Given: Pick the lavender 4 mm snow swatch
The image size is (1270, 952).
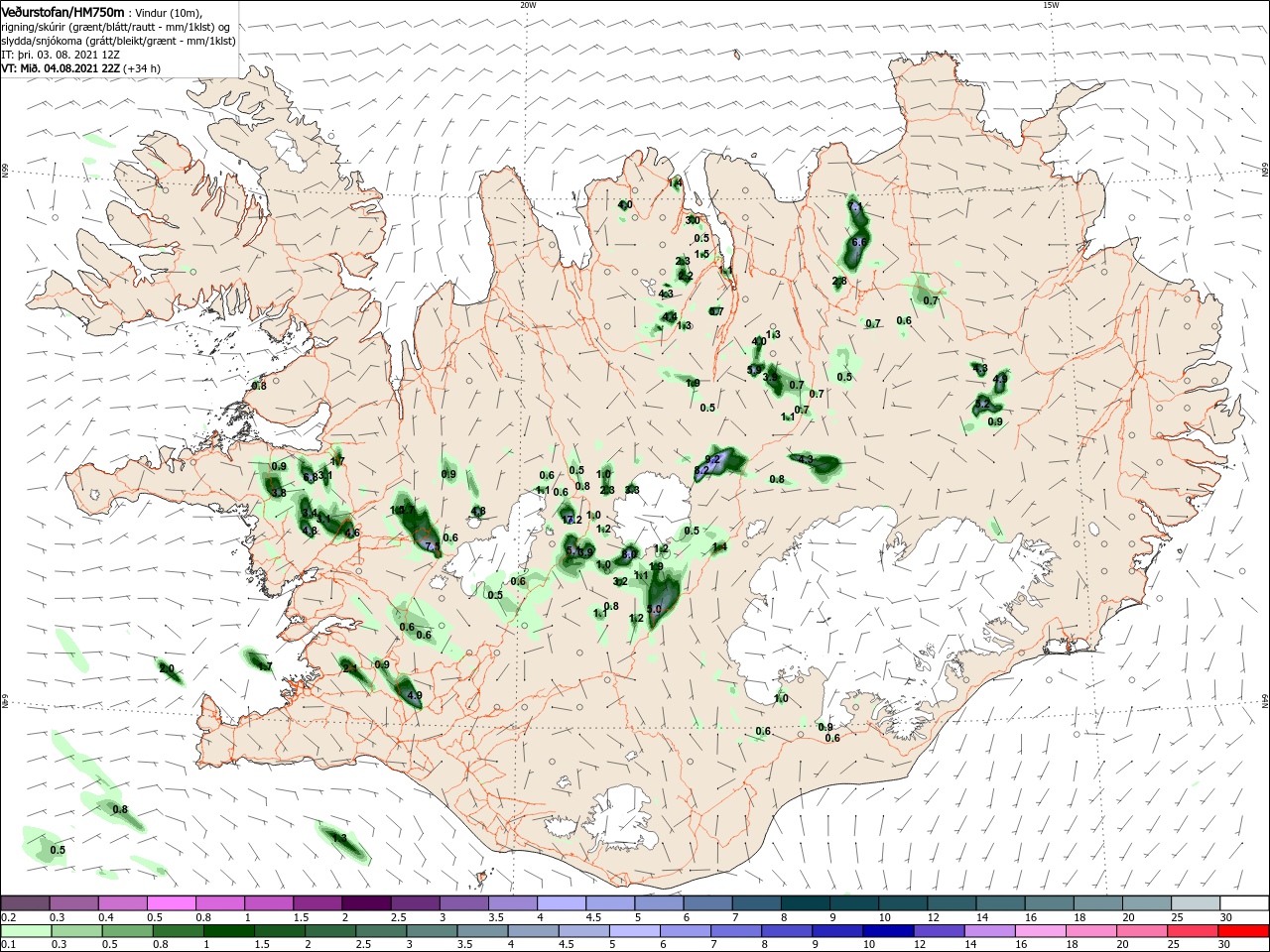Looking at the screenshot, I should (562, 903).
